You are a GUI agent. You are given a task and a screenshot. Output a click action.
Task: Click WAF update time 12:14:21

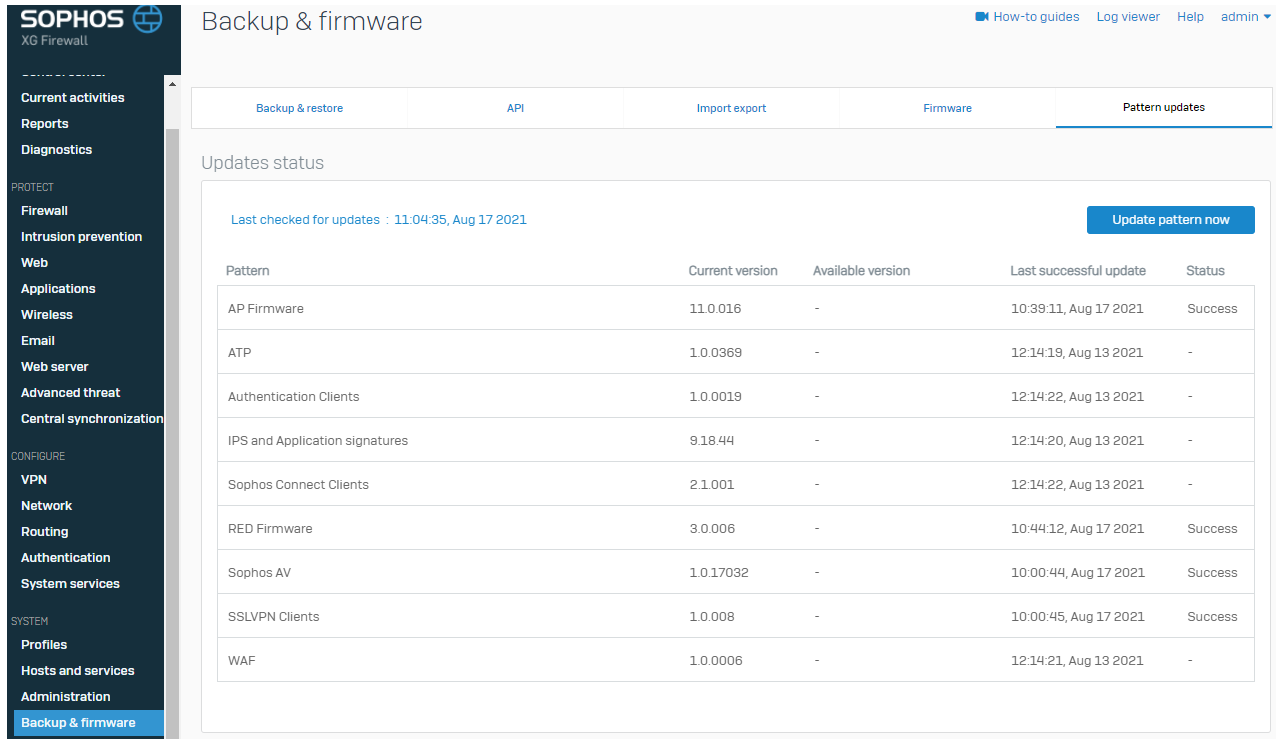tap(1077, 661)
